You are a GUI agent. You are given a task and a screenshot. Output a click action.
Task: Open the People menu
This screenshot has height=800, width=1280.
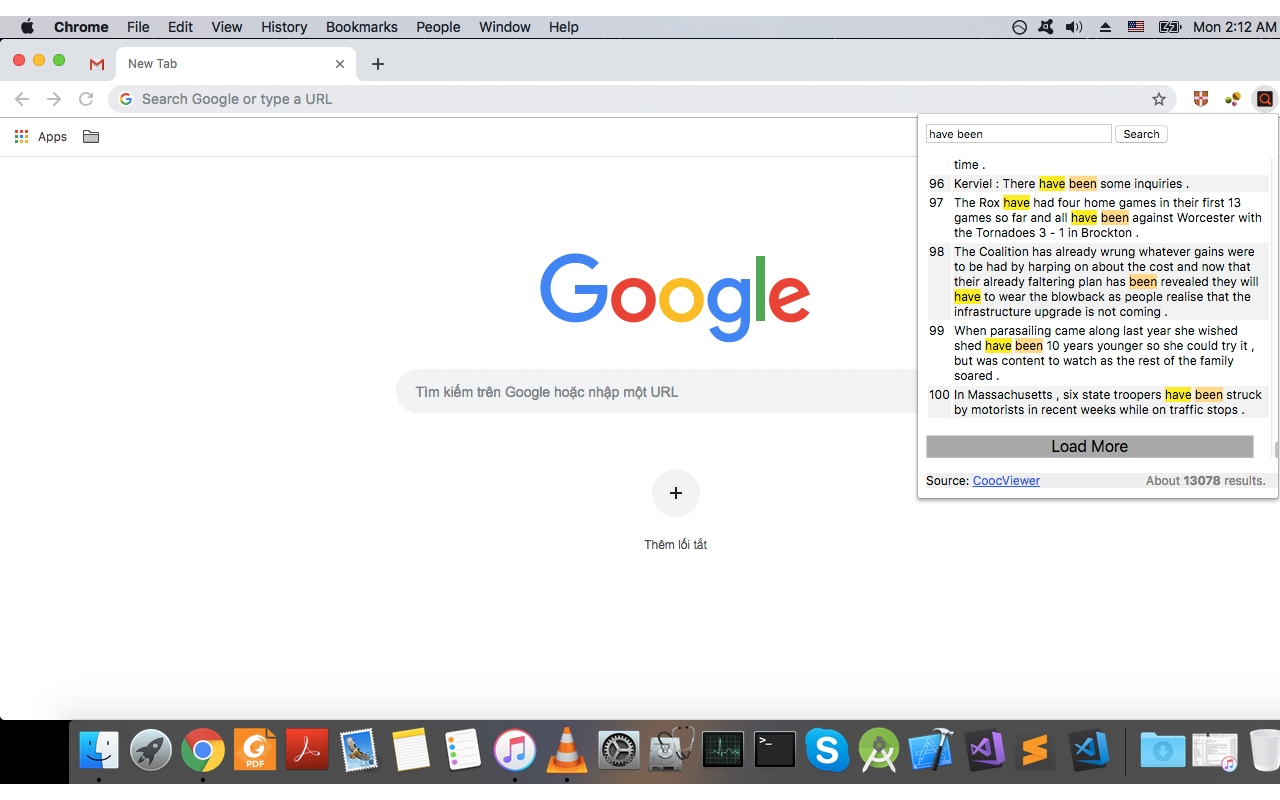[x=438, y=27]
